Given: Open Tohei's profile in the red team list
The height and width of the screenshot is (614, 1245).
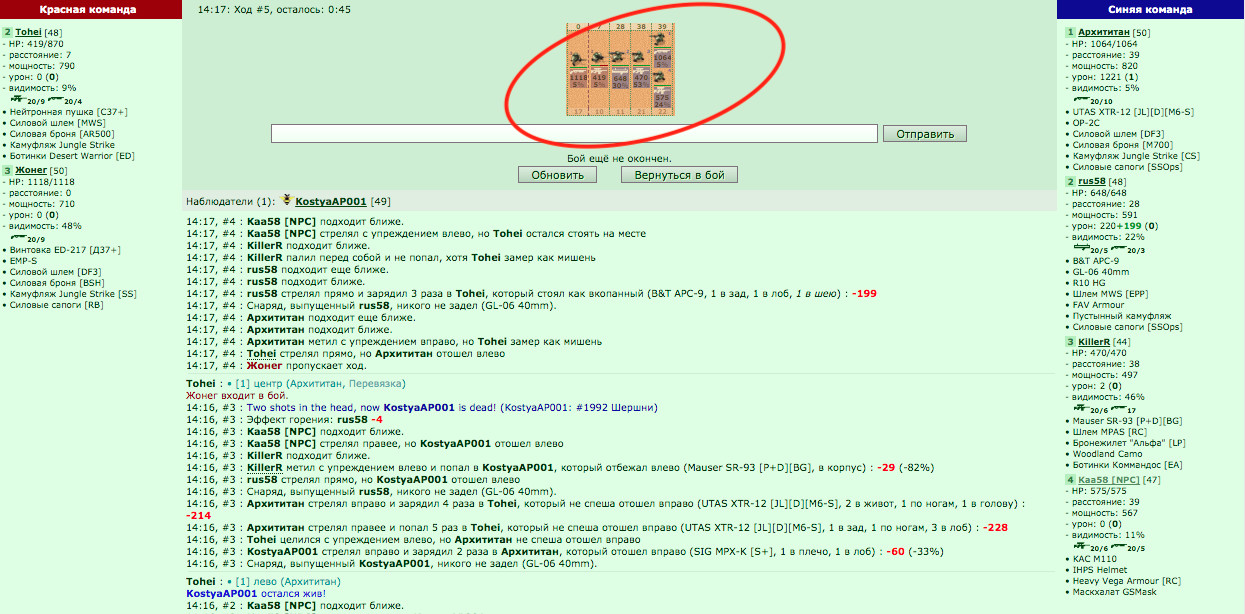Looking at the screenshot, I should (x=28, y=32).
